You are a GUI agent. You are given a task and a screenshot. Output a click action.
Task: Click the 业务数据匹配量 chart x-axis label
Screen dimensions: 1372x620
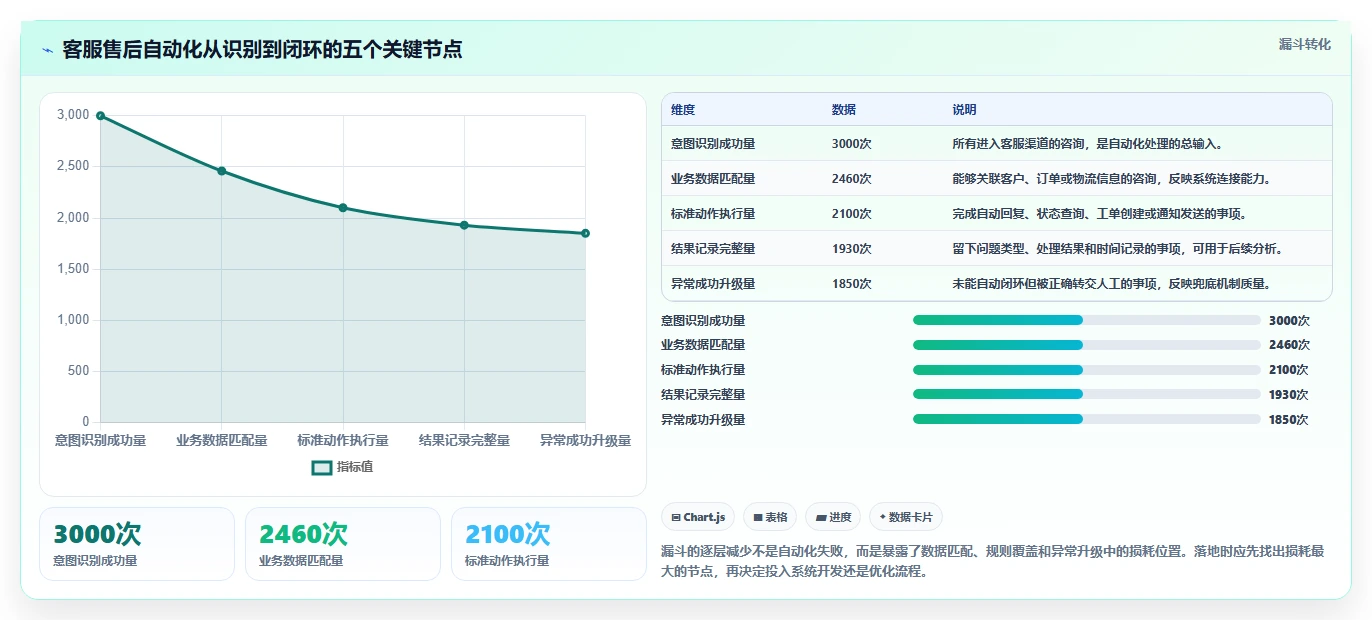click(222, 441)
